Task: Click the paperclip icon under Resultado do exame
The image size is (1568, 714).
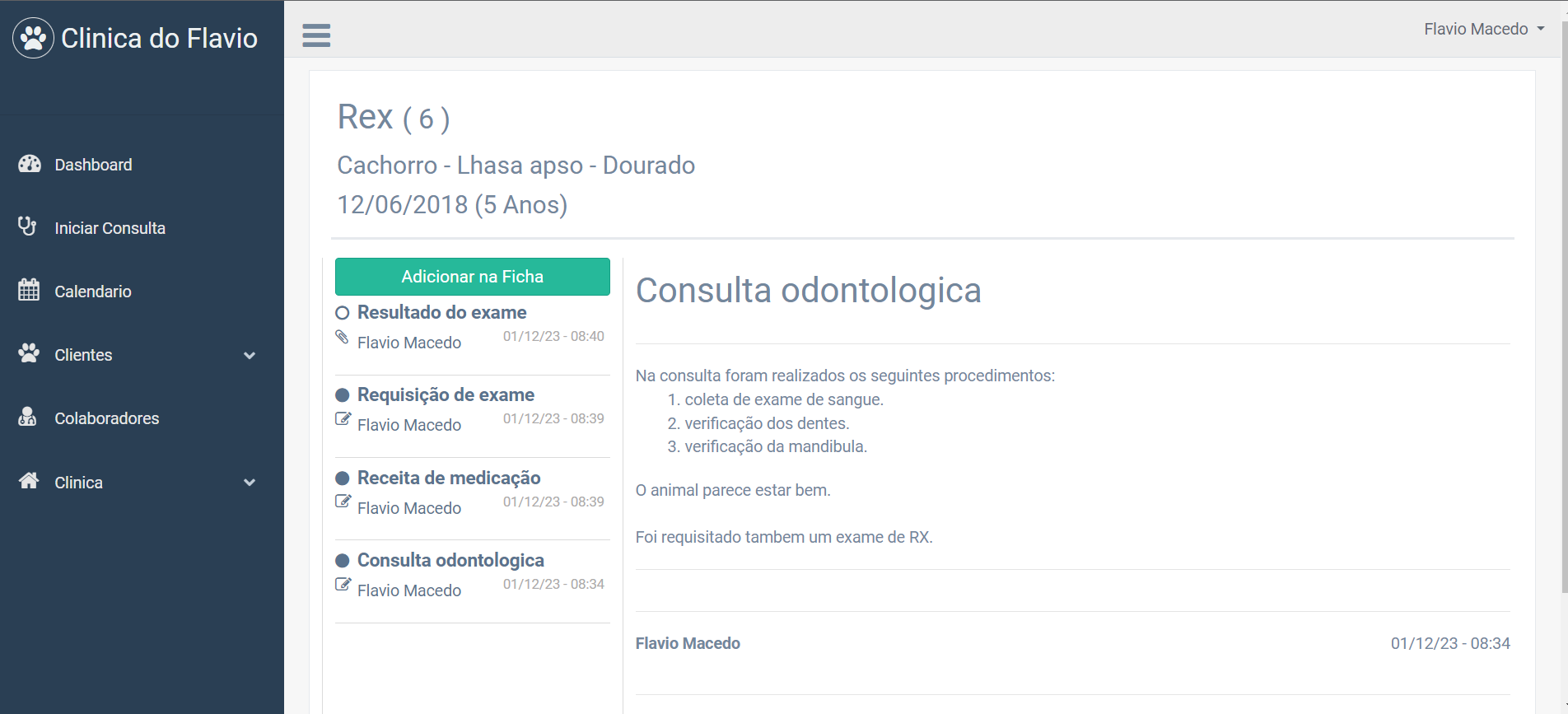Action: tap(343, 337)
